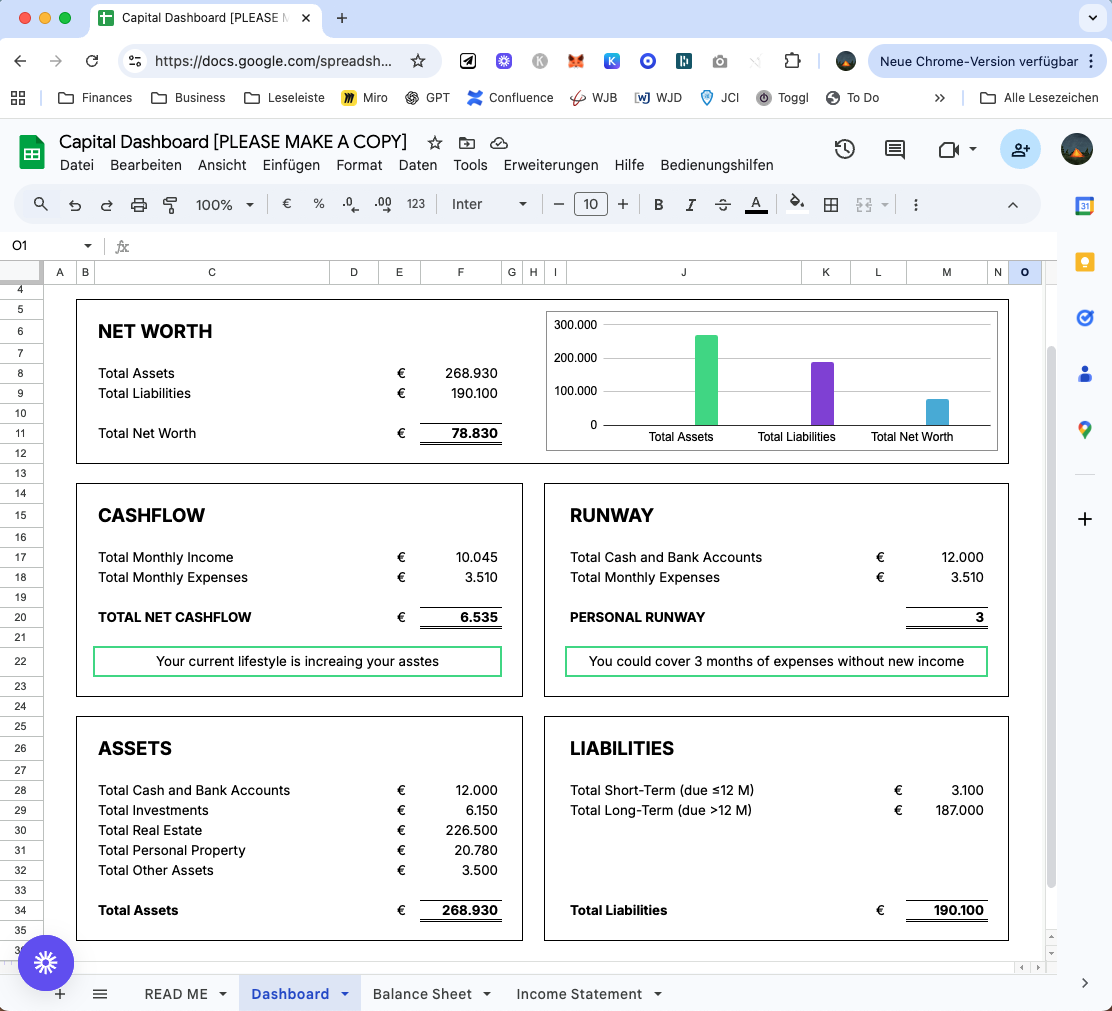Open the Einfügen menu
1112x1011 pixels.
pos(291,165)
